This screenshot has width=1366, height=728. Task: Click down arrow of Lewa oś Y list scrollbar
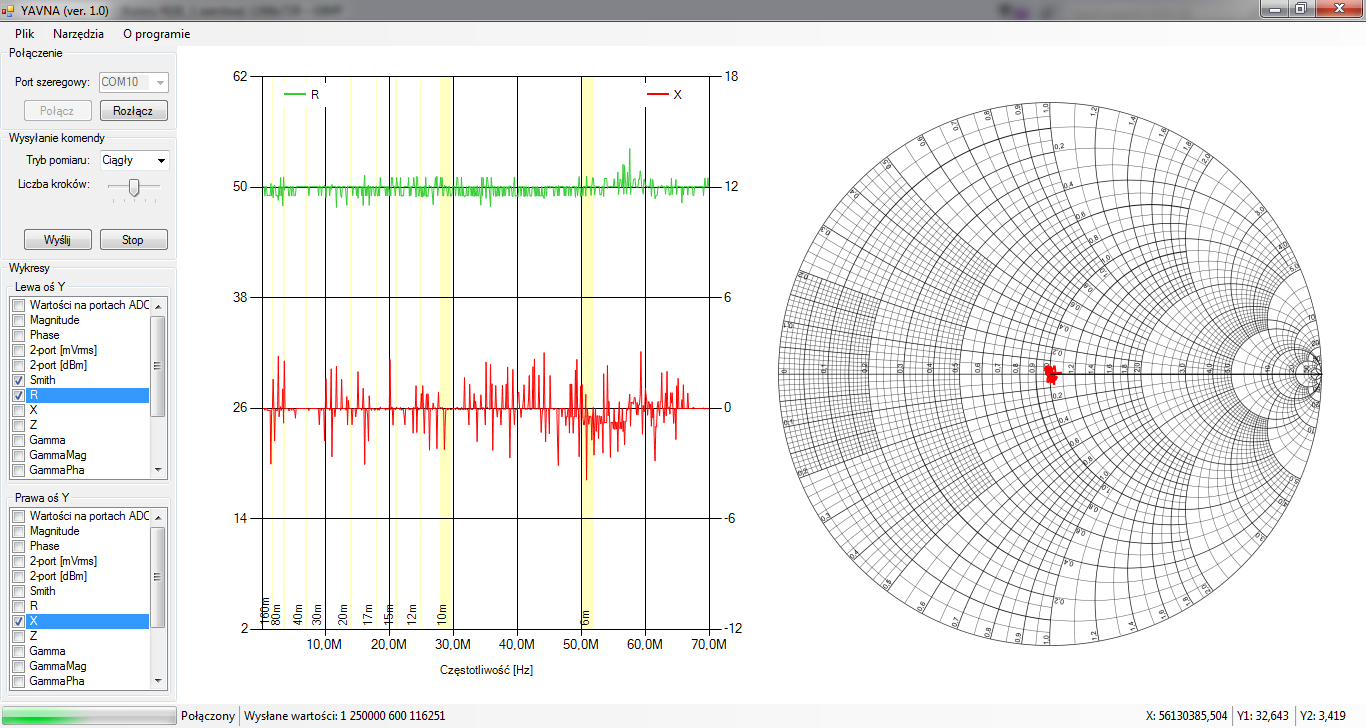[x=157, y=469]
